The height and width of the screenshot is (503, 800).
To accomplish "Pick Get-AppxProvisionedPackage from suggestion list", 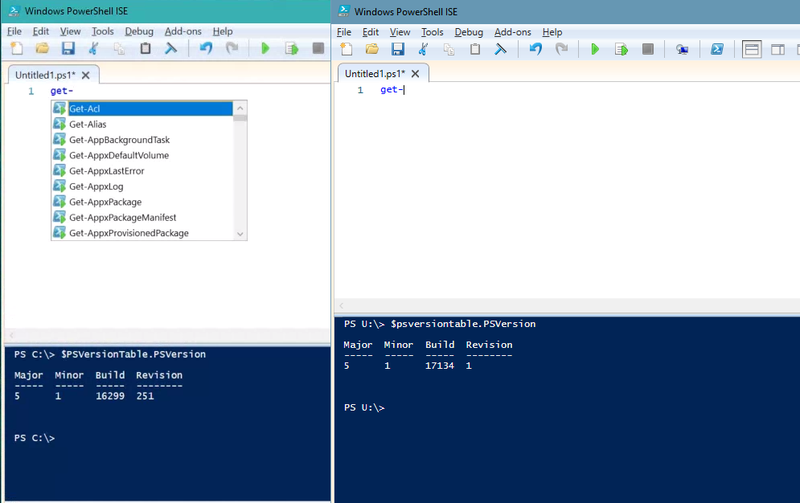I will pyautogui.click(x=129, y=233).
